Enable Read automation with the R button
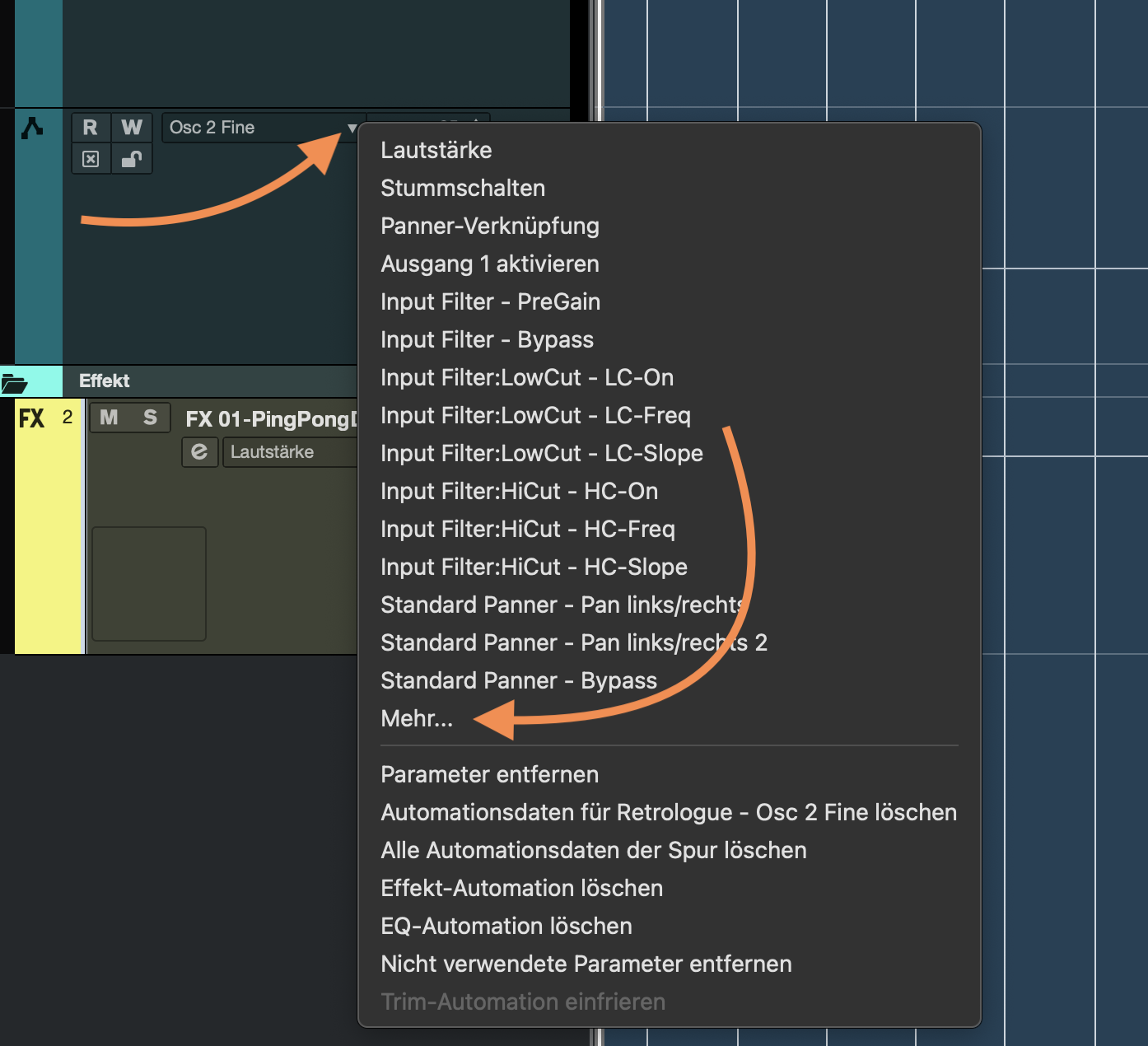Screen dimensions: 1148x1046 [x=91, y=128]
